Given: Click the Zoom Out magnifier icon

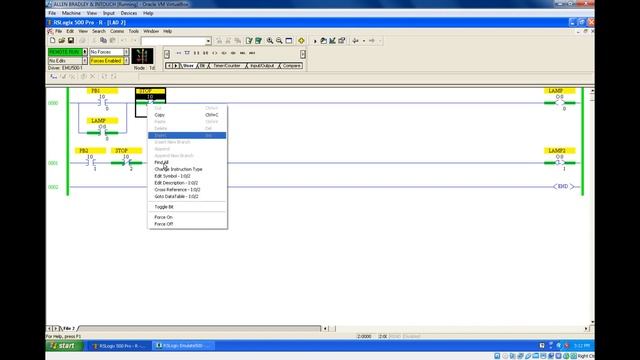Looking at the screenshot, I should pos(279,41).
